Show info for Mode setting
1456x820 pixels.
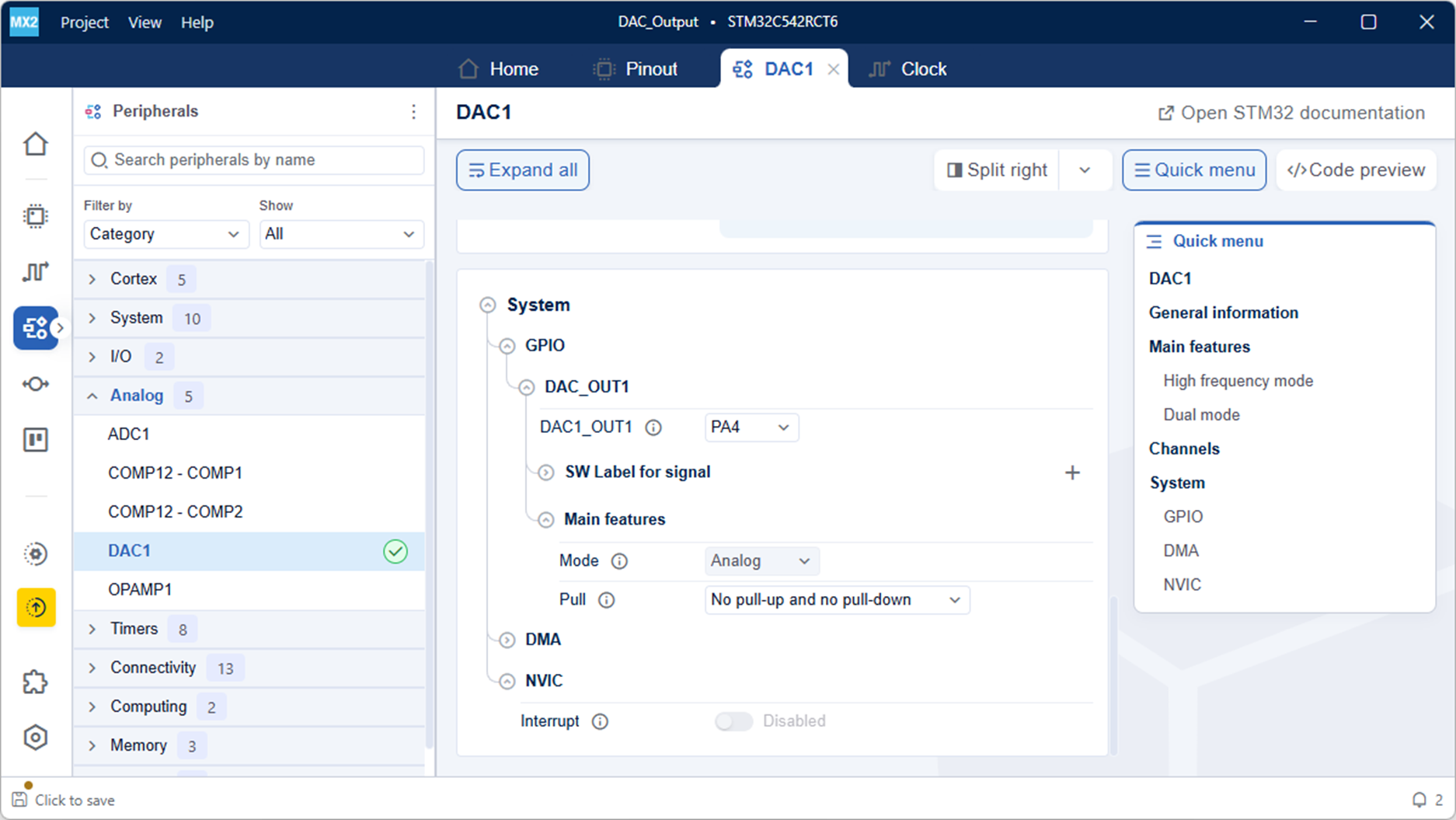pyautogui.click(x=619, y=561)
